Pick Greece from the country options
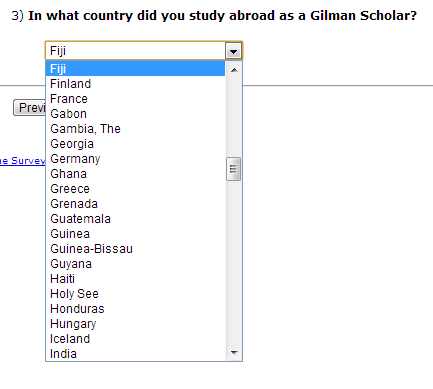The image size is (433, 389). pyautogui.click(x=135, y=189)
